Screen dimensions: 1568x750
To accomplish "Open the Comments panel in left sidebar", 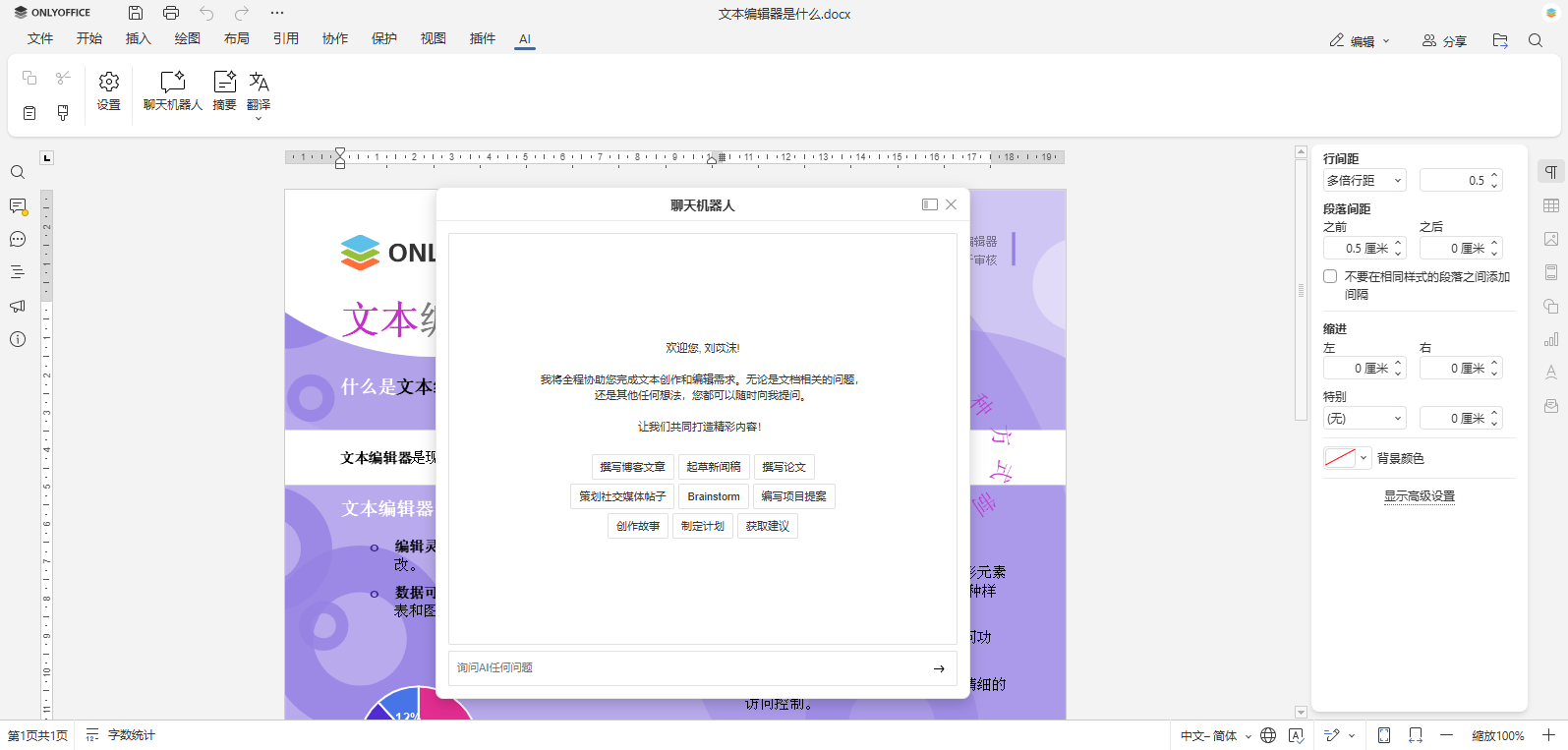I will (18, 206).
